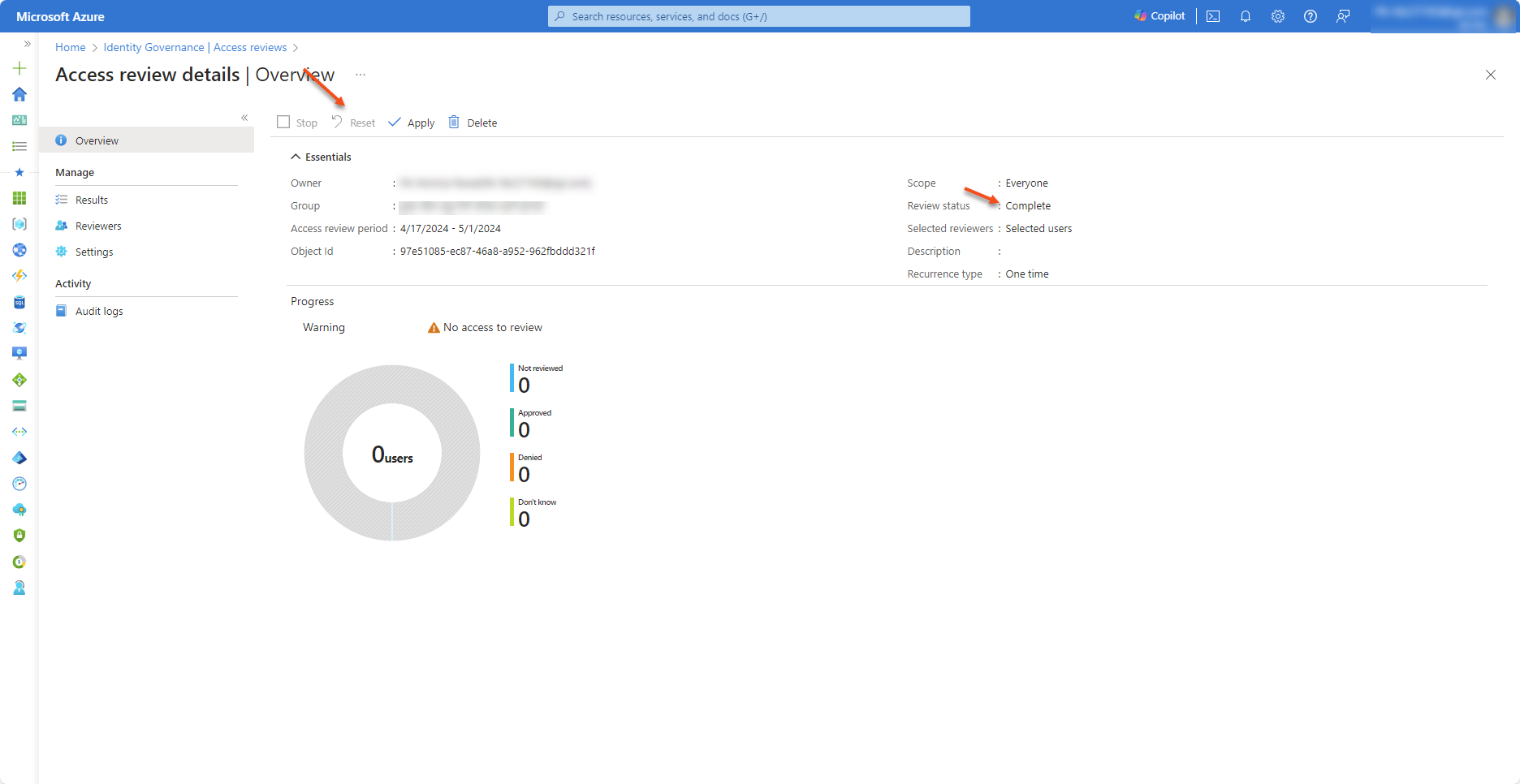Open App Services globe icon

19,250
